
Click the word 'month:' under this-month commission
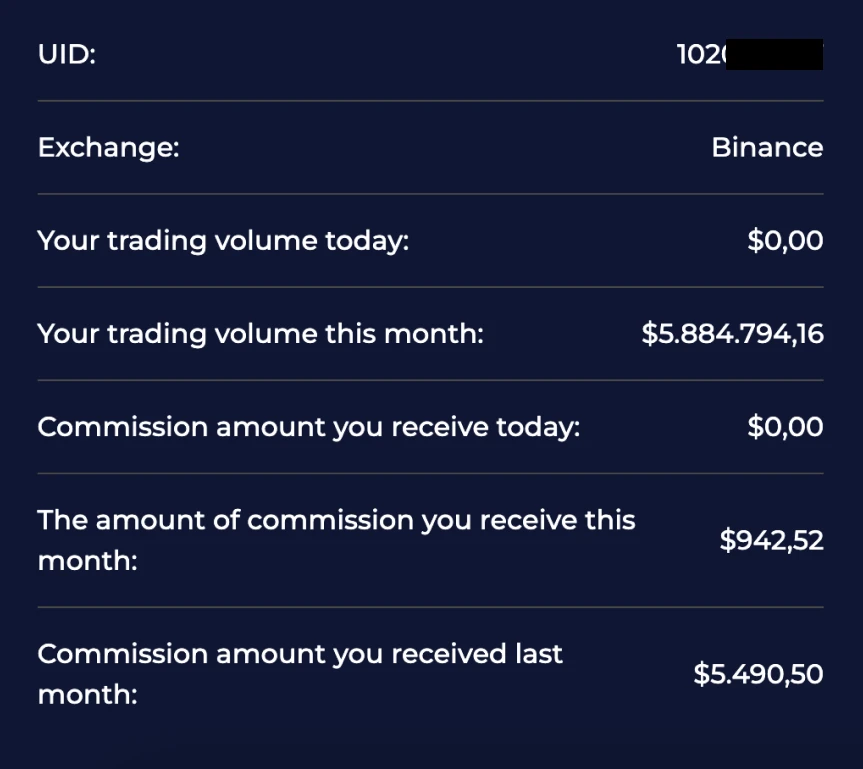87,561
